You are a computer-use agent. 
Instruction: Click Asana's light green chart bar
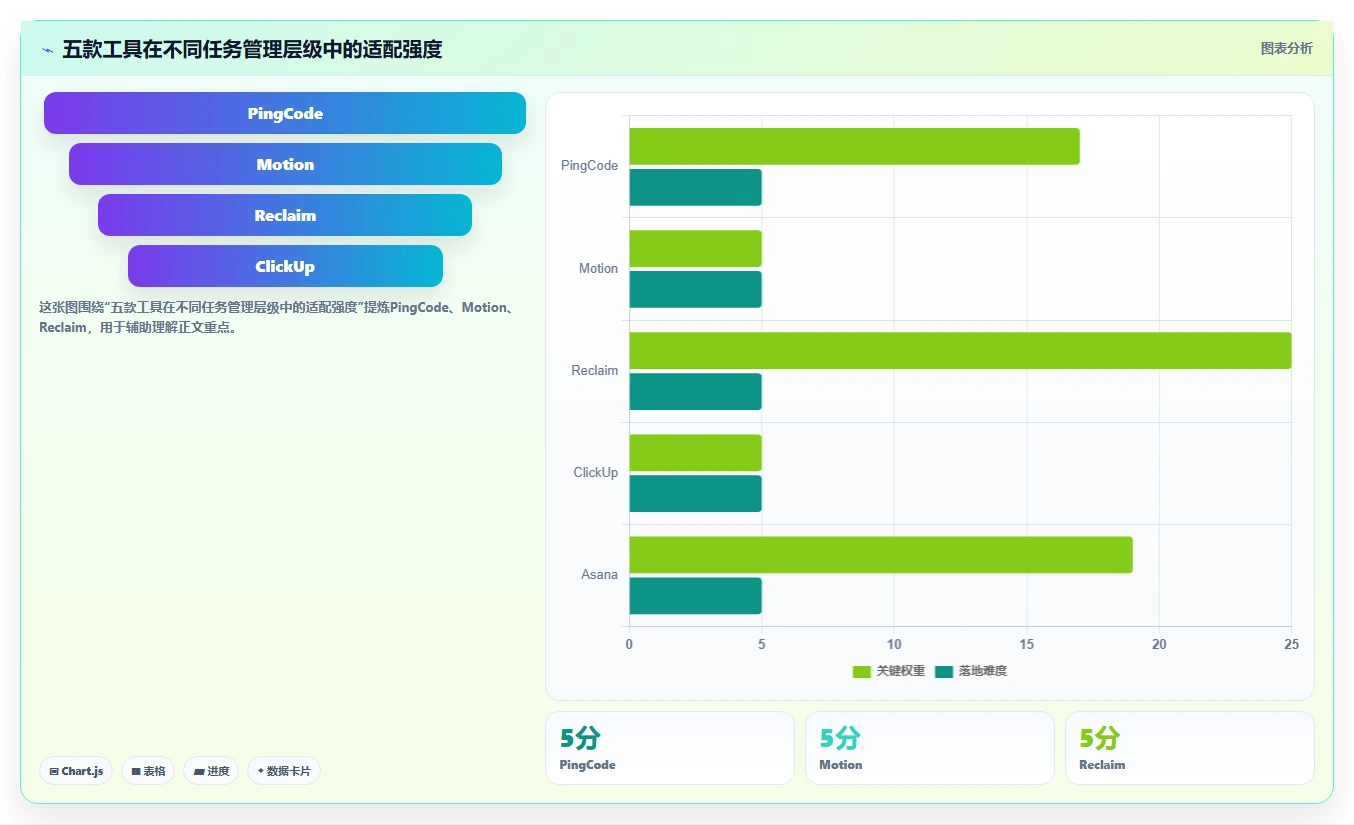pos(881,554)
